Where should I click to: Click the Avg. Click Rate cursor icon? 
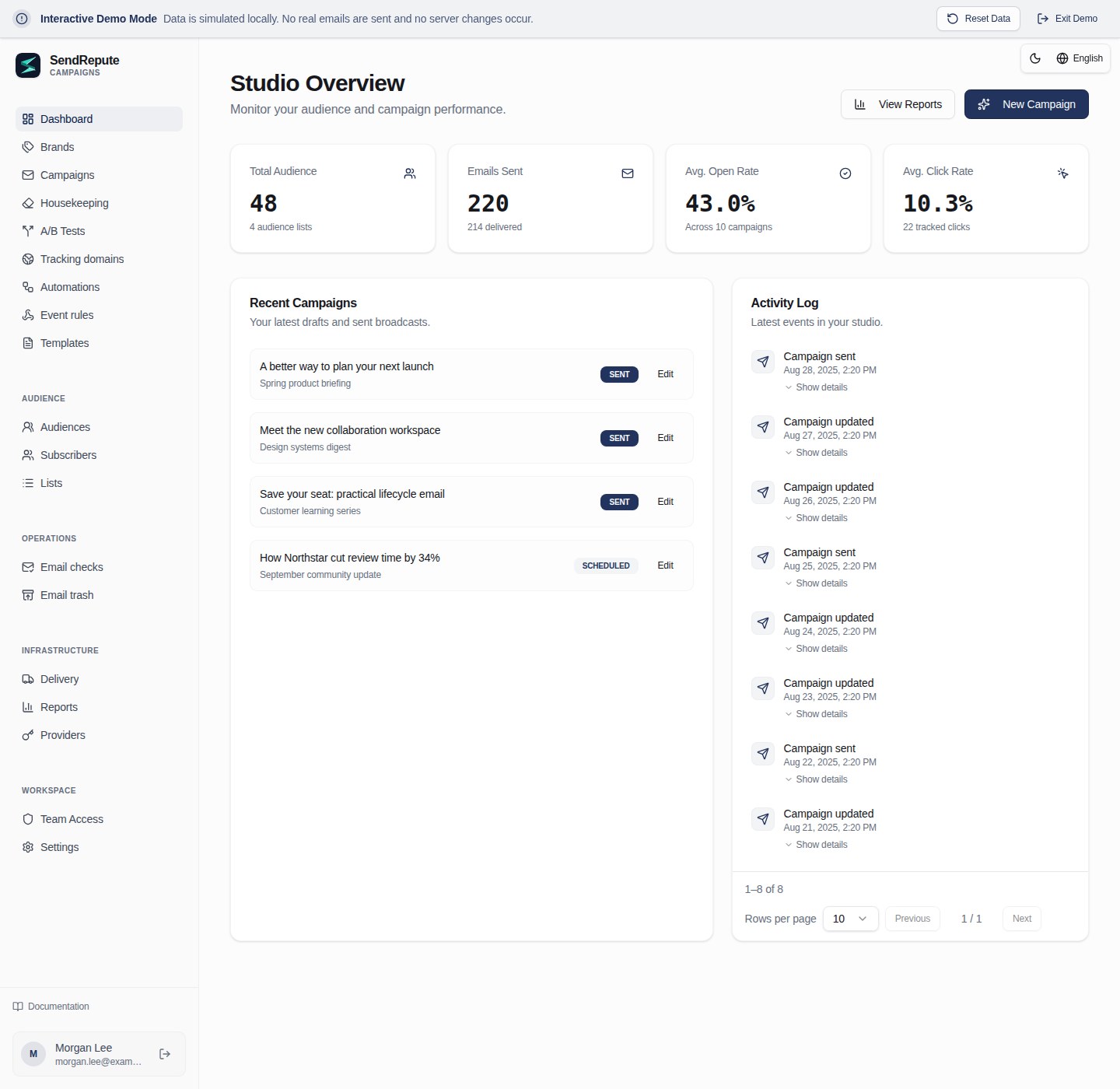(1063, 173)
